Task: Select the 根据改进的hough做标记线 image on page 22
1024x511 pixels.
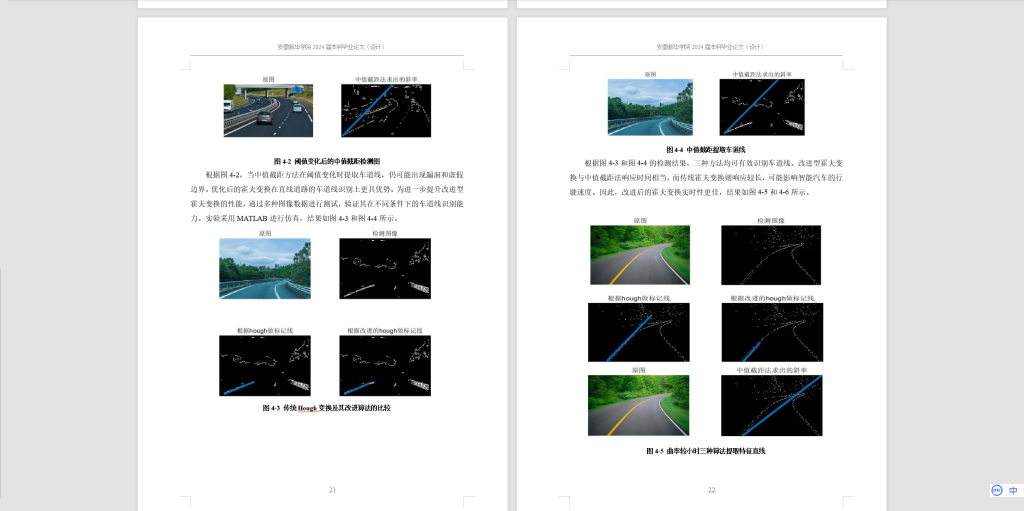Action: coord(773,332)
